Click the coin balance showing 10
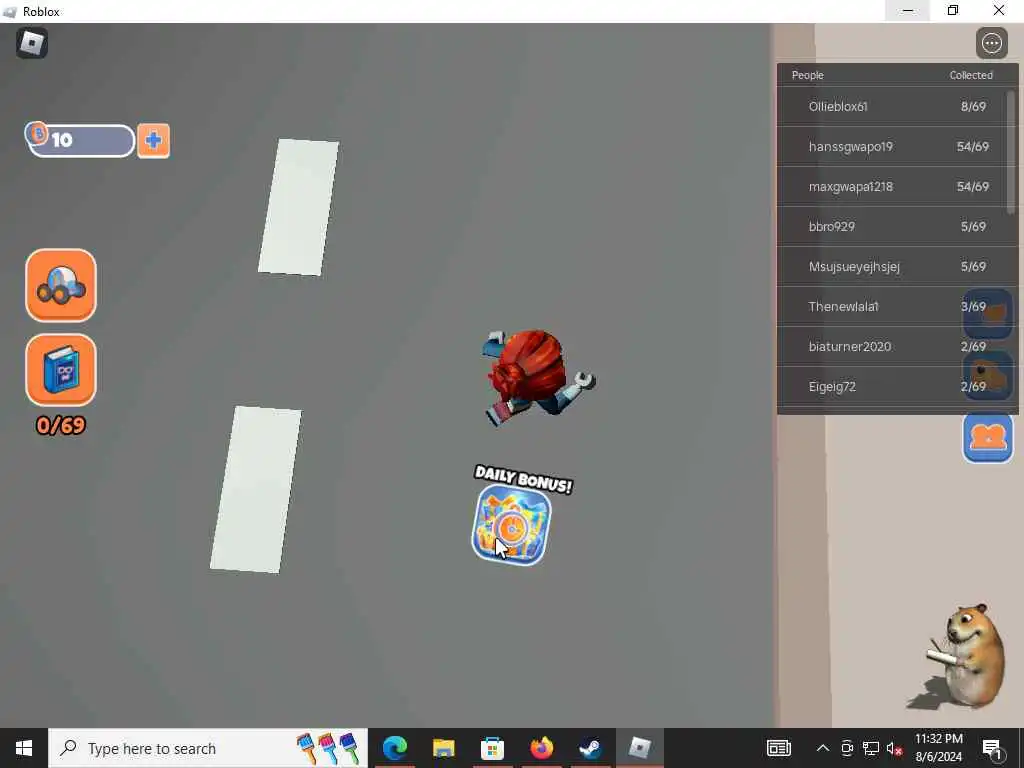 point(80,140)
